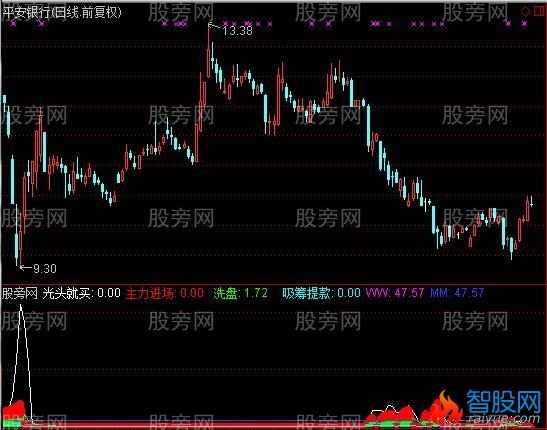Click the 13.38 high price label
The image size is (547, 430).
pyautogui.click(x=237, y=31)
